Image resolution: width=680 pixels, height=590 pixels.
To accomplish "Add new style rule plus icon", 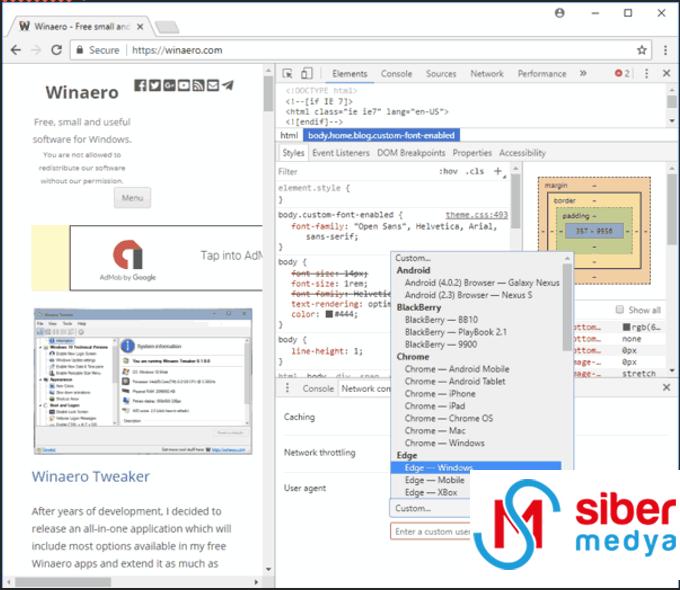I will [x=498, y=171].
